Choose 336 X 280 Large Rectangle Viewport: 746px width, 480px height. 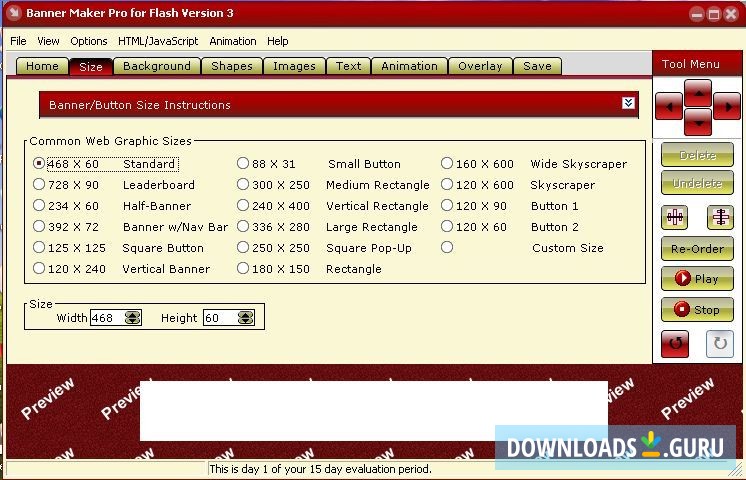[327, 226]
